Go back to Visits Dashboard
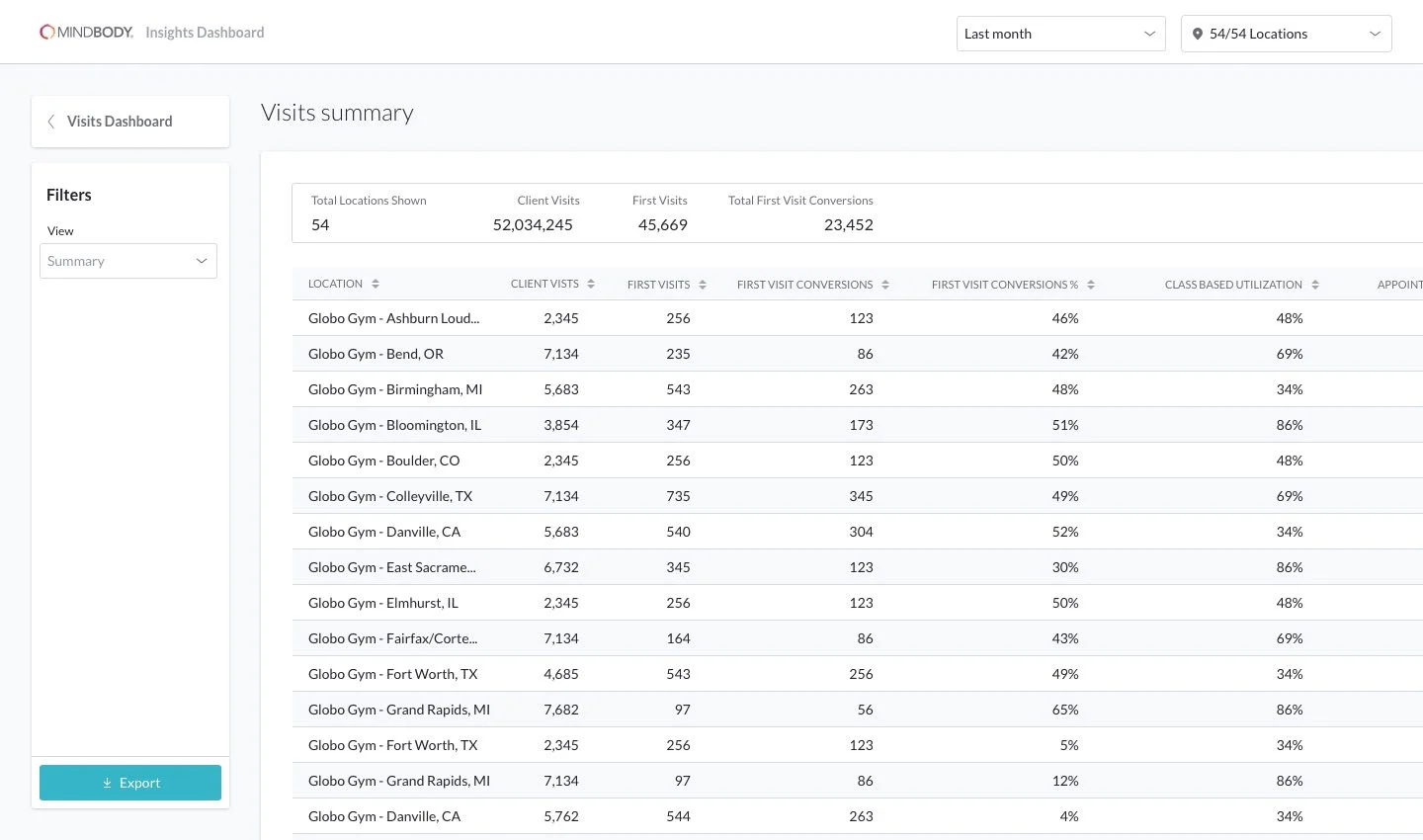This screenshot has width=1423, height=840. click(x=130, y=122)
